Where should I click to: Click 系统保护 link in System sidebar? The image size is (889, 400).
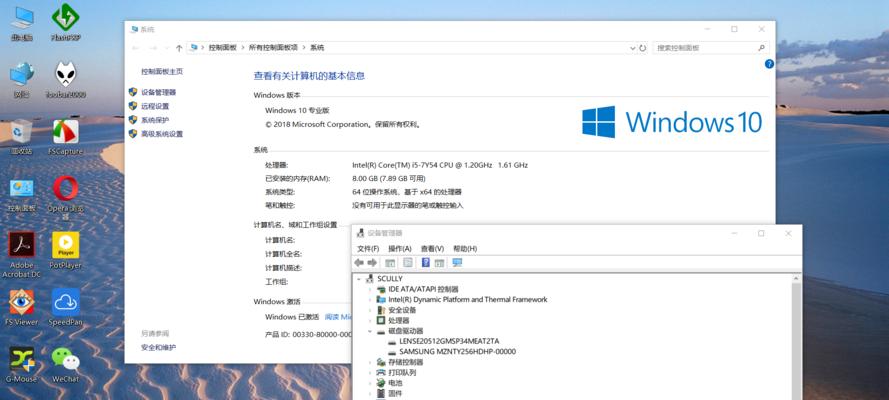point(155,120)
